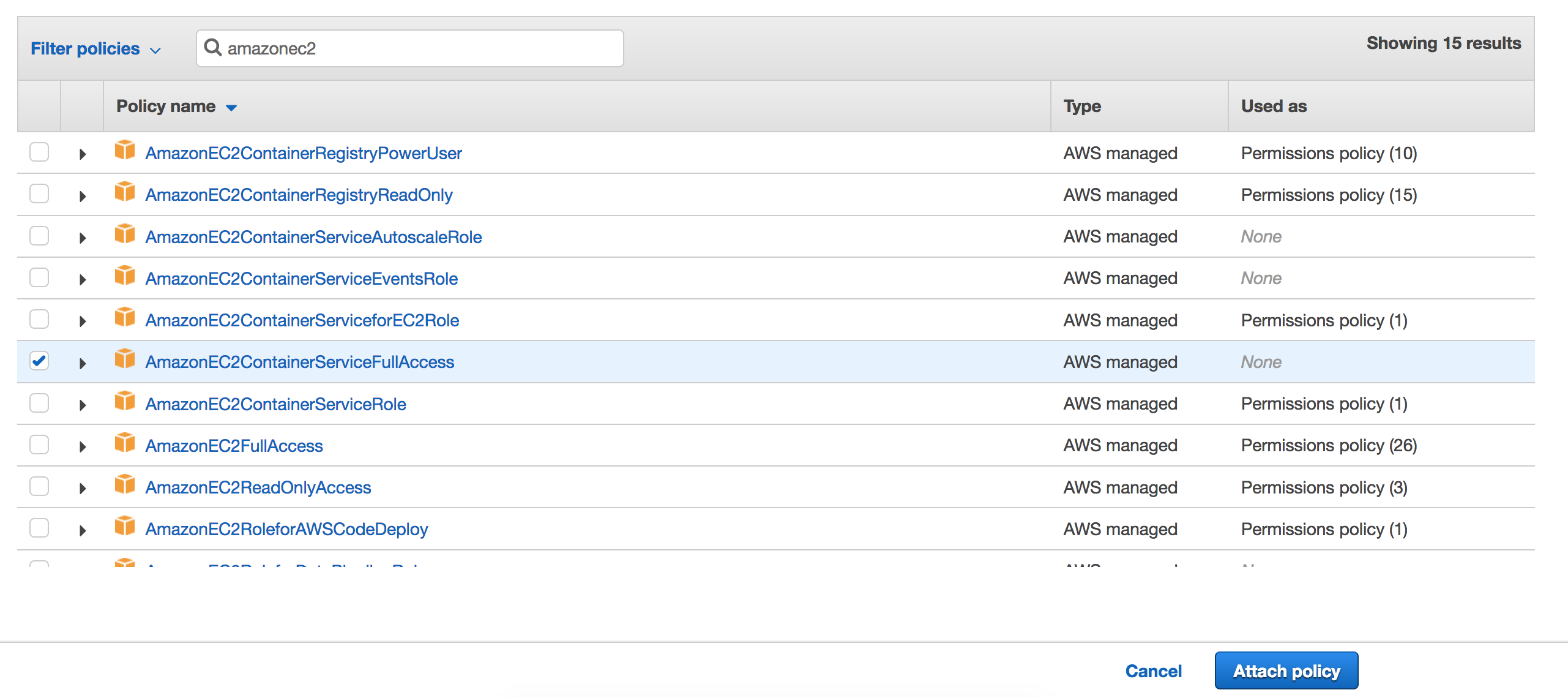The height and width of the screenshot is (698, 1568).
Task: Check the AmazonEC2FullAccess checkbox
Action: (x=39, y=445)
